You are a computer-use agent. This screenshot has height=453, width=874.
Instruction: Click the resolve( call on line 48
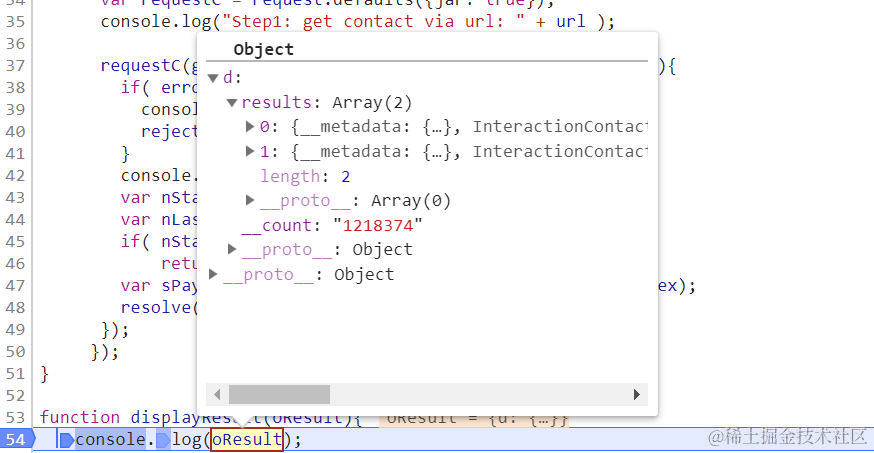(x=159, y=308)
